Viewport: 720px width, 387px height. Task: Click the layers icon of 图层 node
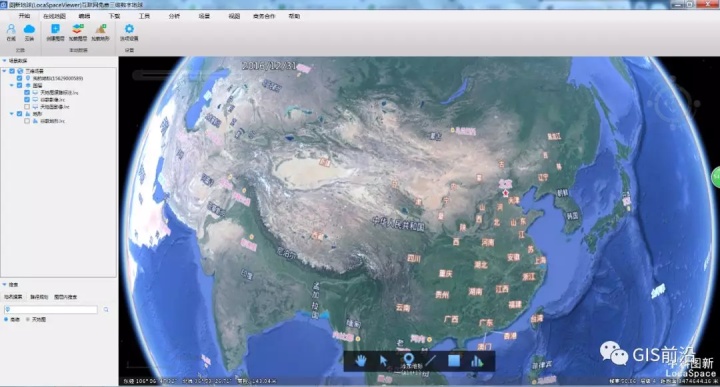tap(28, 85)
